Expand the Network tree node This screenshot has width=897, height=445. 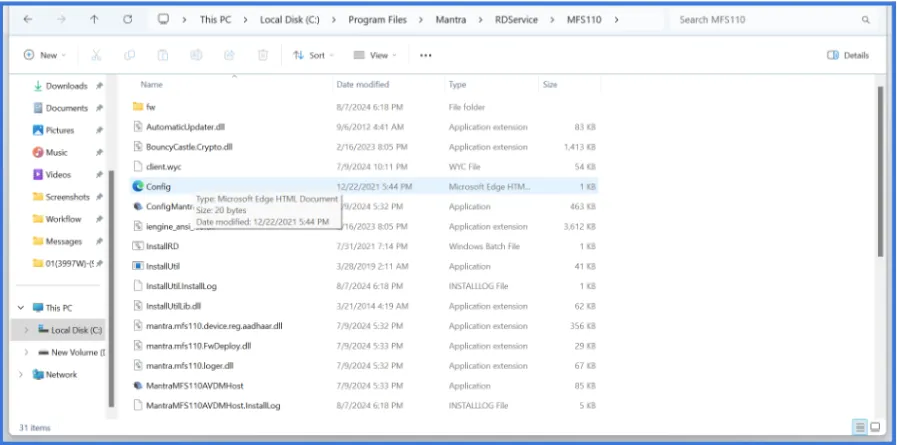[x=21, y=375]
